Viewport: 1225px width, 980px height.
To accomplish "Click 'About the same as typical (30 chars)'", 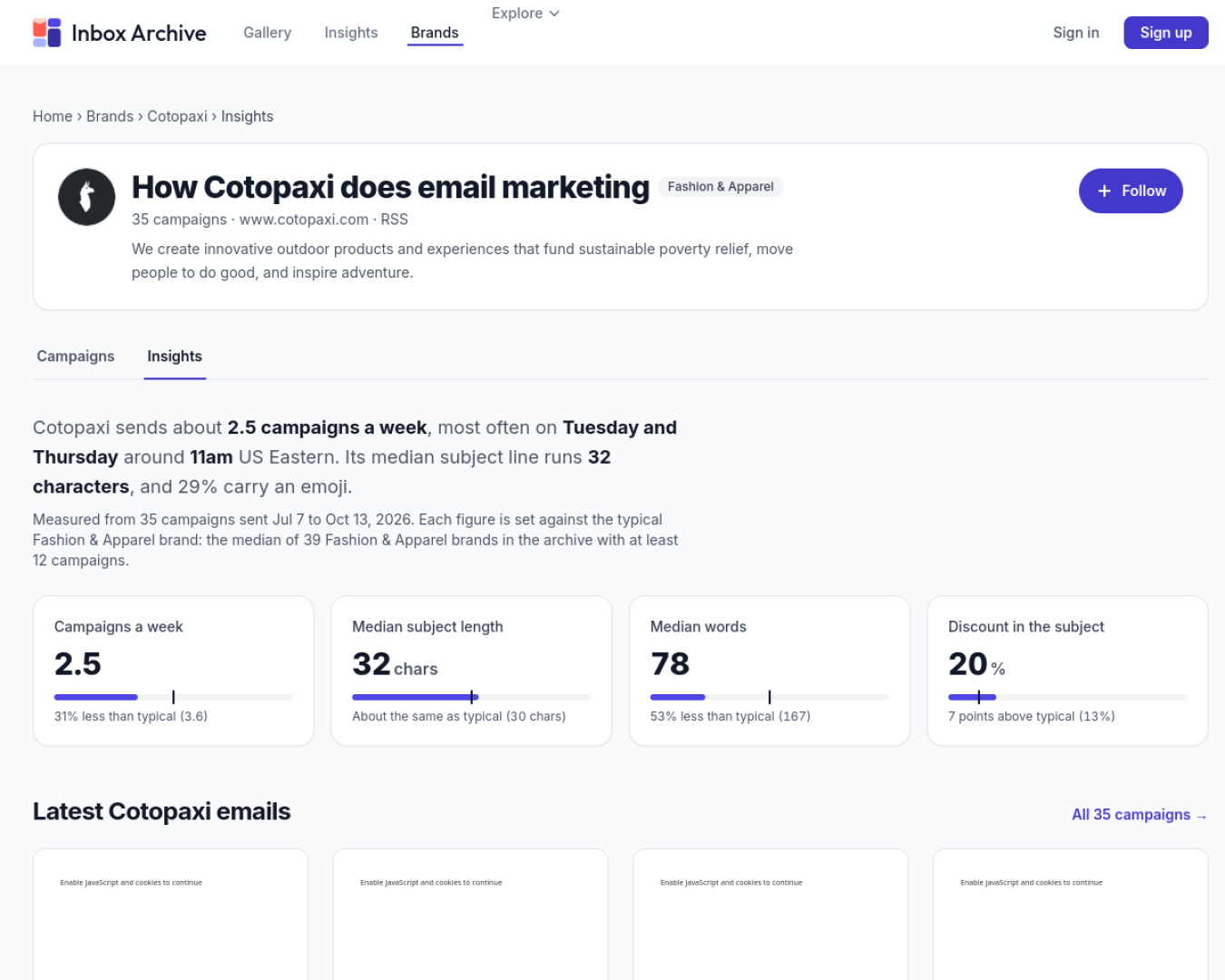I will [459, 716].
